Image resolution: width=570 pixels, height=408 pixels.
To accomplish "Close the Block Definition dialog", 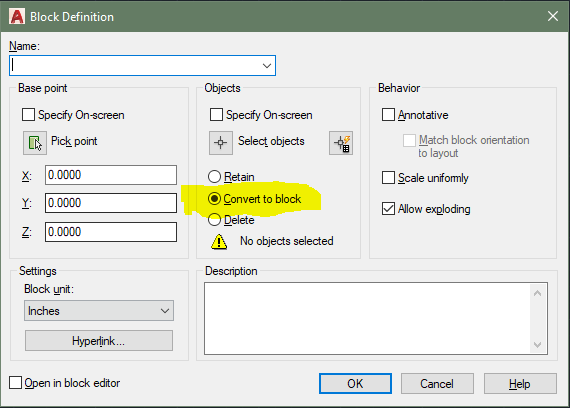I will click(553, 16).
